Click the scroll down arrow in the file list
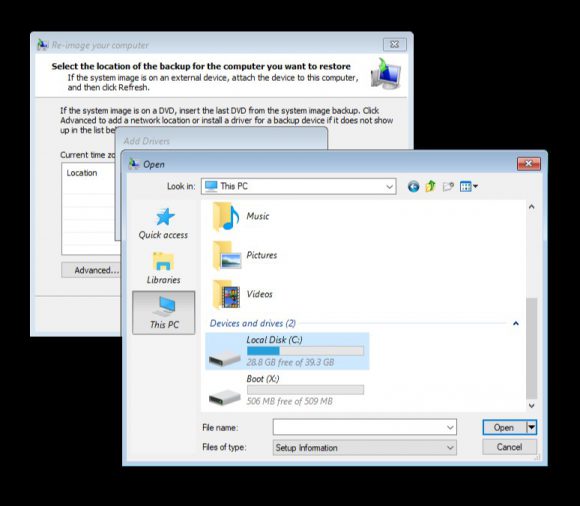 pos(532,406)
